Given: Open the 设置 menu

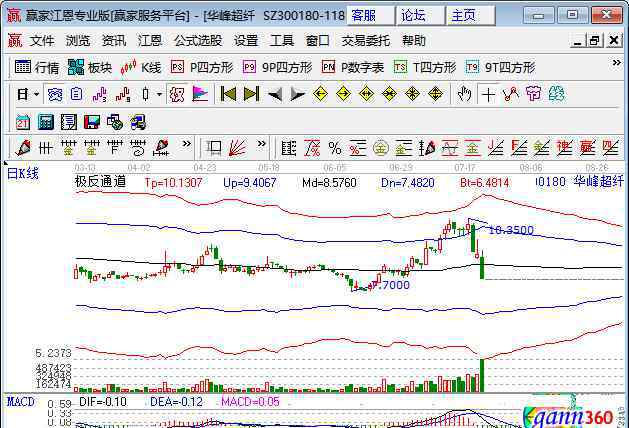Looking at the screenshot, I should pyautogui.click(x=246, y=41).
